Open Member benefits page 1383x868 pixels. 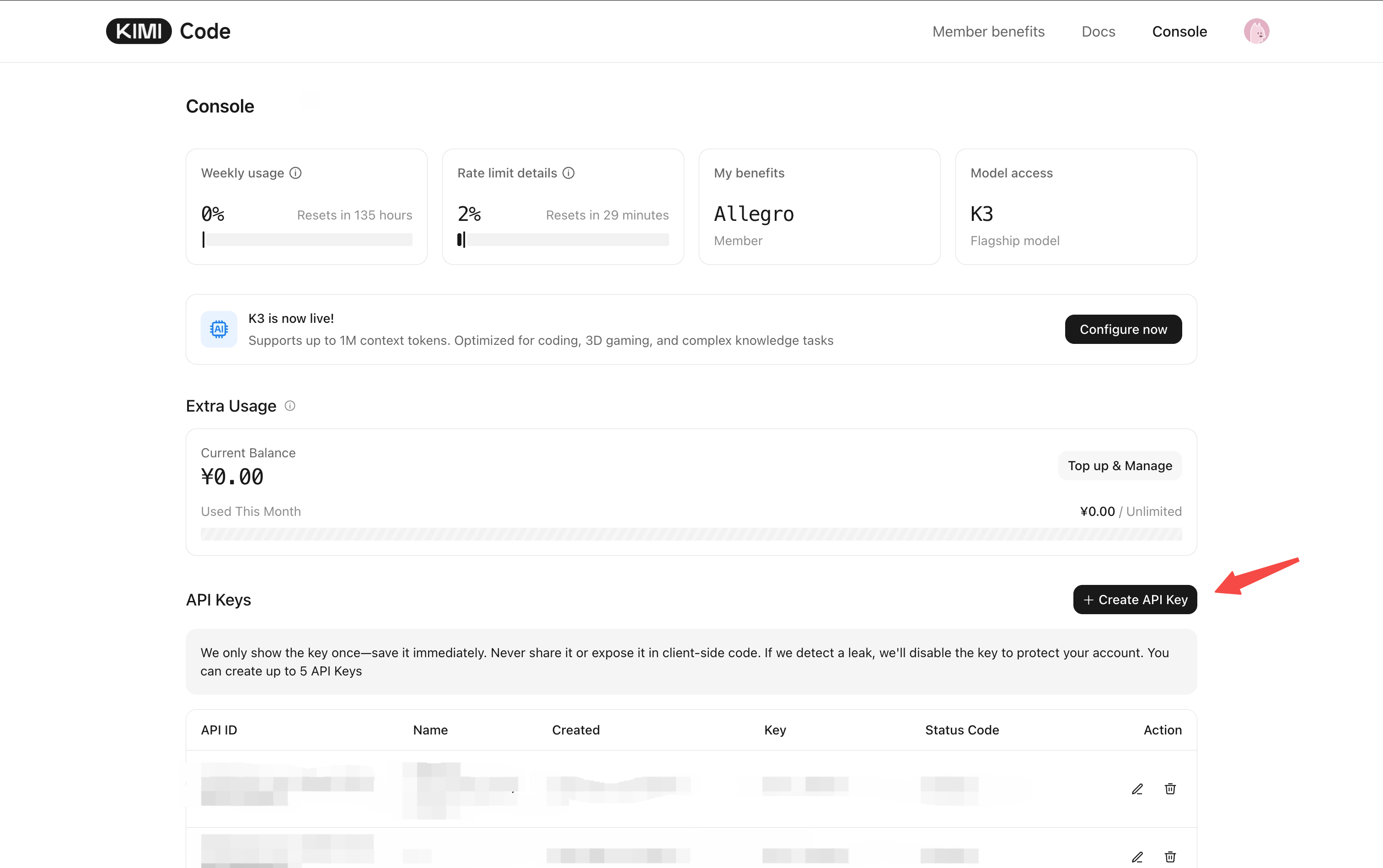point(988,32)
